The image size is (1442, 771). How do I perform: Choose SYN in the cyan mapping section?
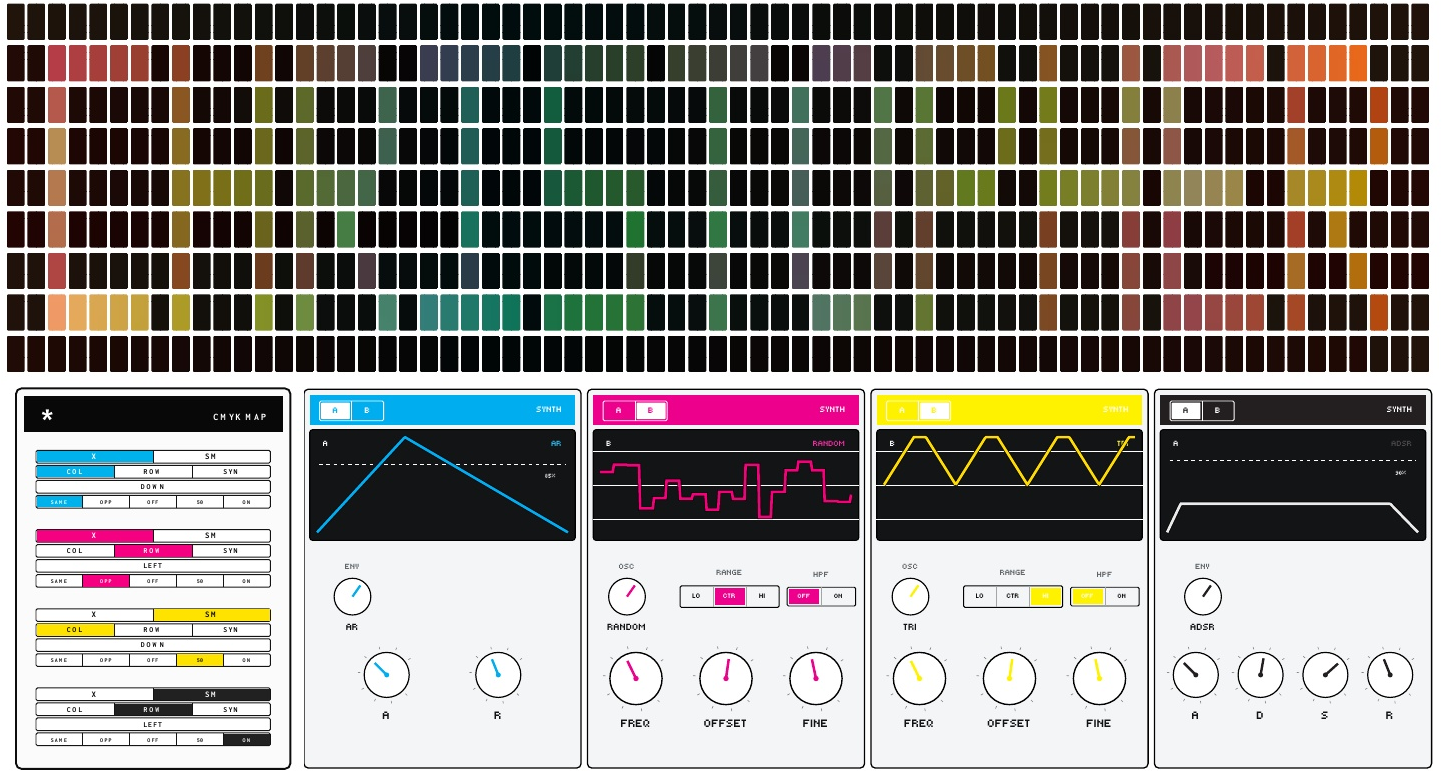[x=231, y=471]
